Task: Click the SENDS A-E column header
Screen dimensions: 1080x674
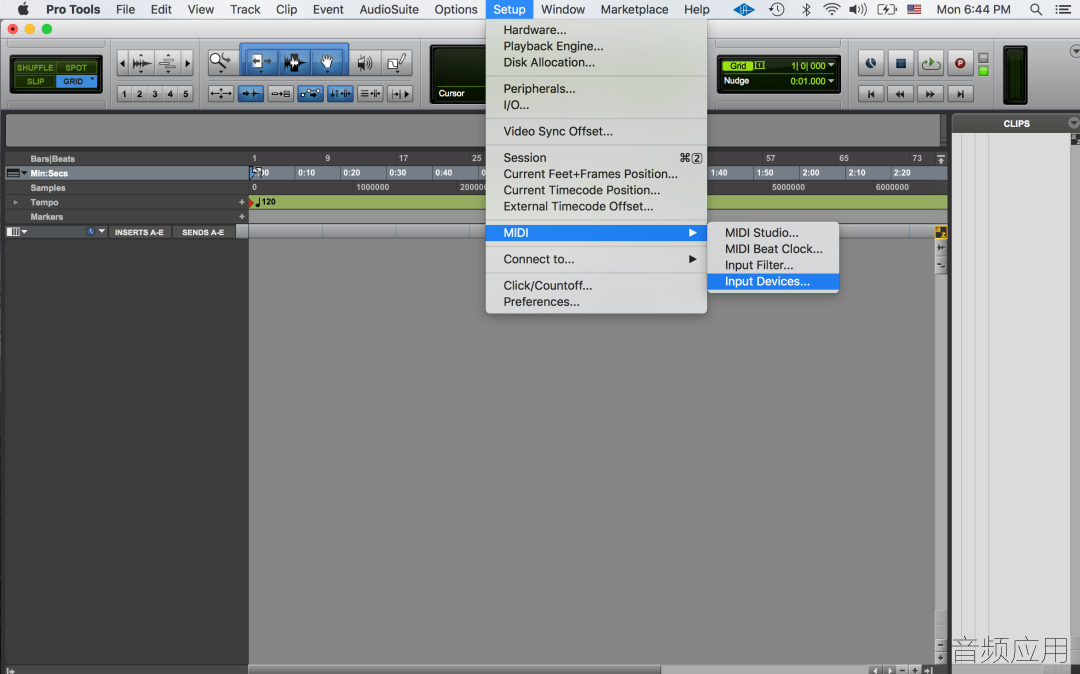Action: point(203,233)
